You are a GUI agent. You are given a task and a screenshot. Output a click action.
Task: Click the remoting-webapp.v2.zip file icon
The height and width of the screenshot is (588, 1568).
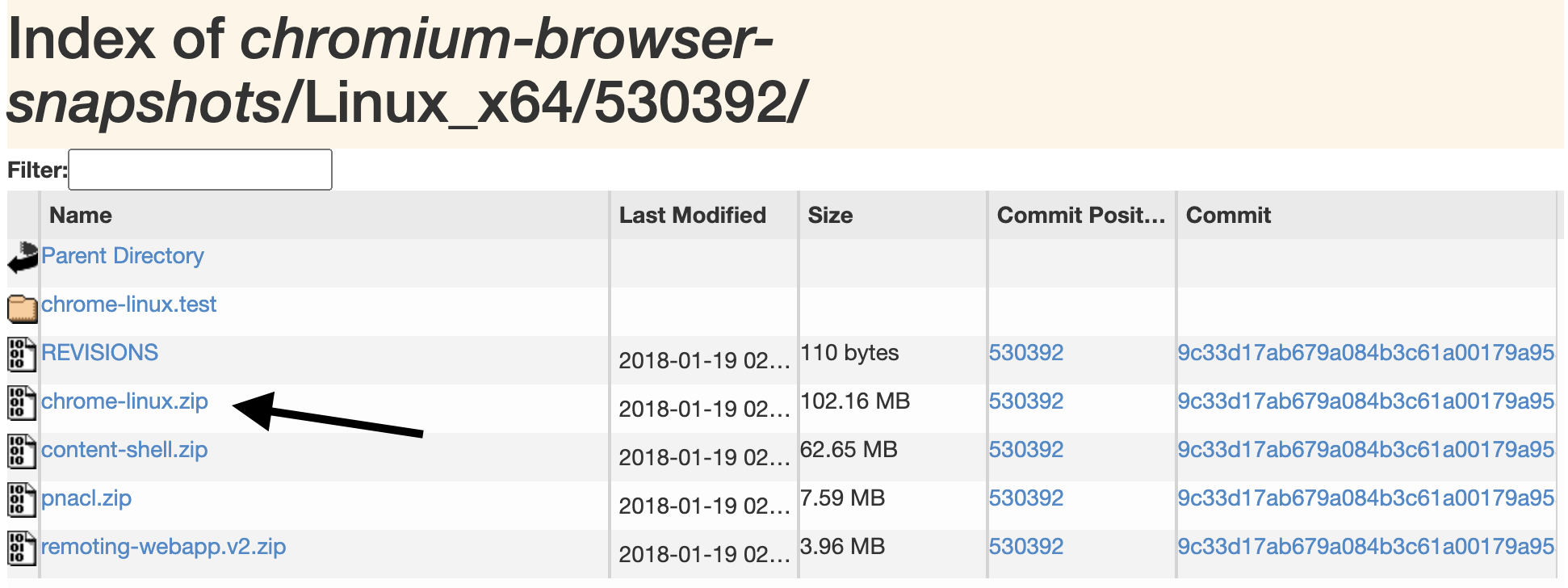click(23, 548)
